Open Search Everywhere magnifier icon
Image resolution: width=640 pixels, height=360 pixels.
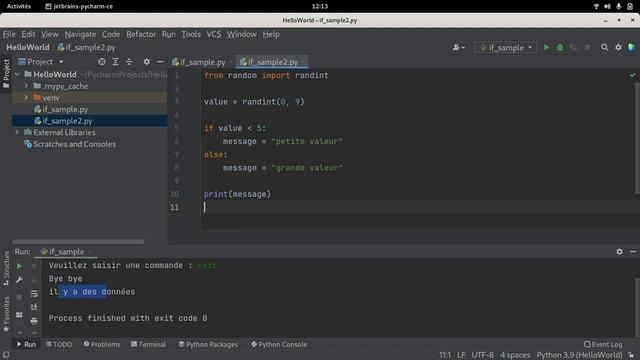coord(604,47)
